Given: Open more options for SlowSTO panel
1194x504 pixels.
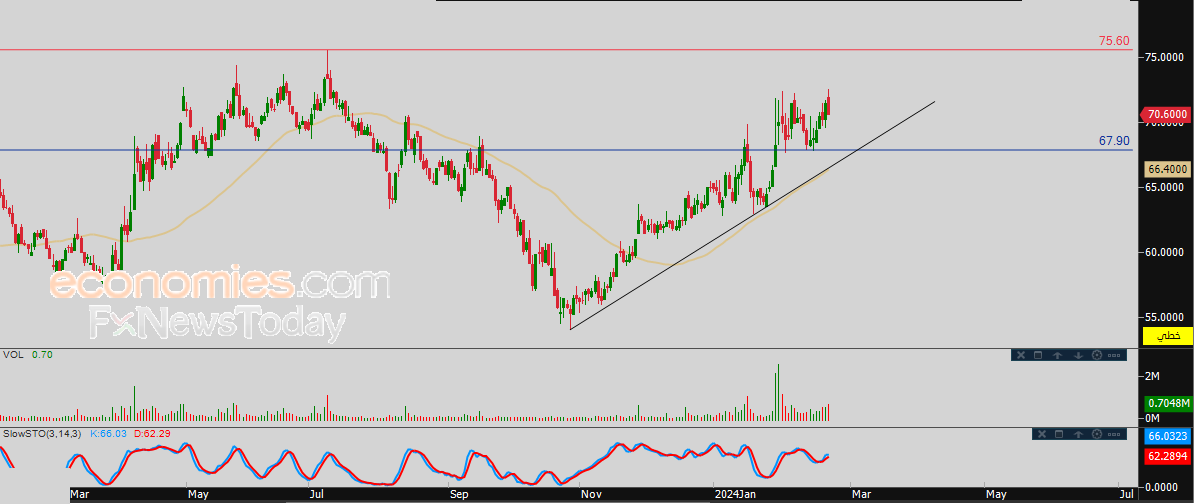Looking at the screenshot, I should [x=1114, y=434].
